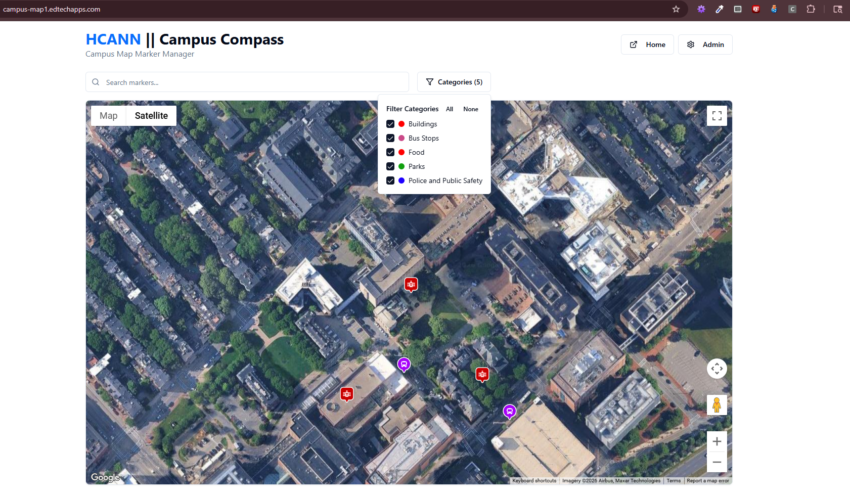Click the Parks green color dot

[402, 166]
